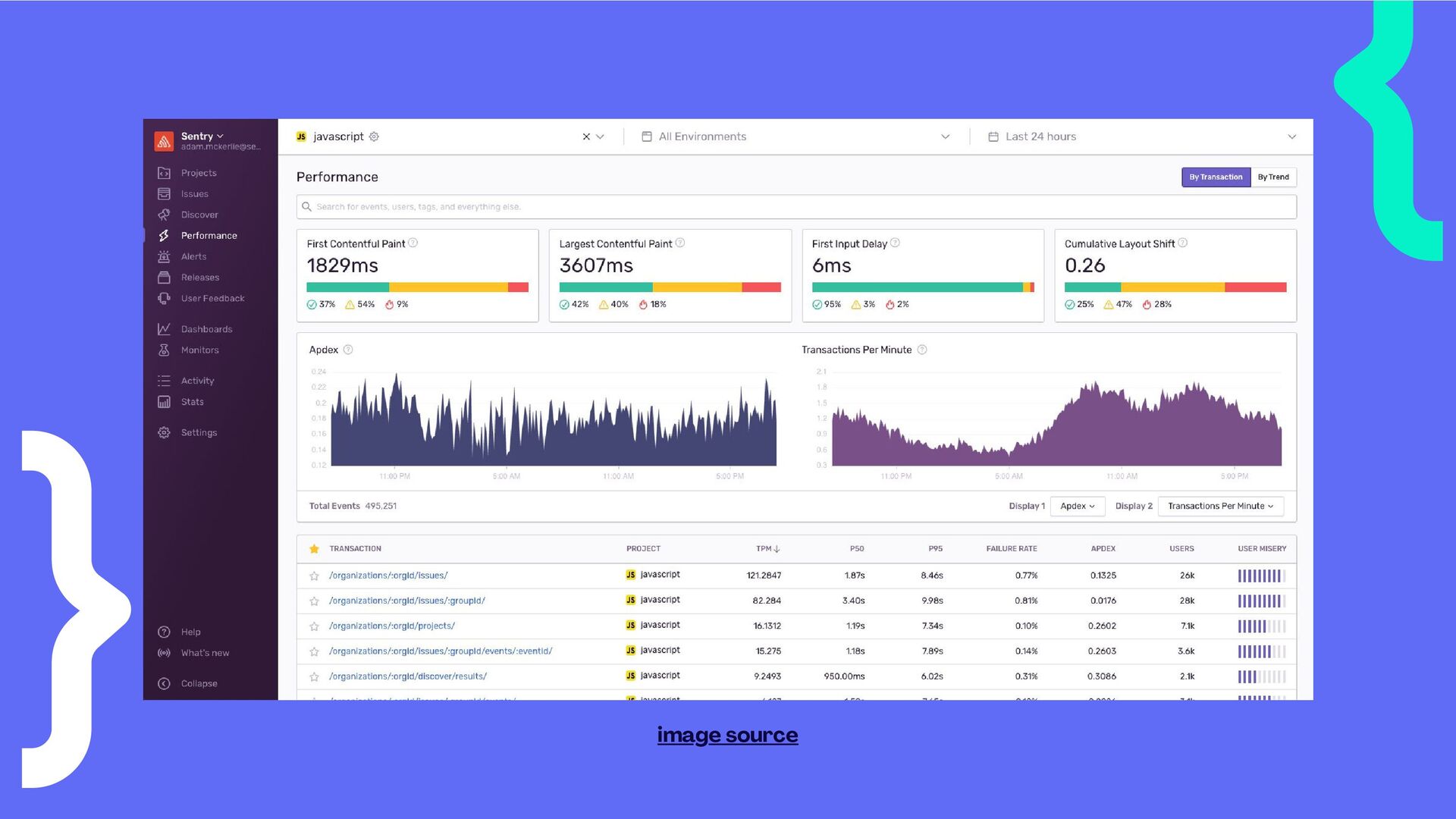Open the Dashboards chart icon
This screenshot has height=819, width=1456.
click(x=164, y=329)
